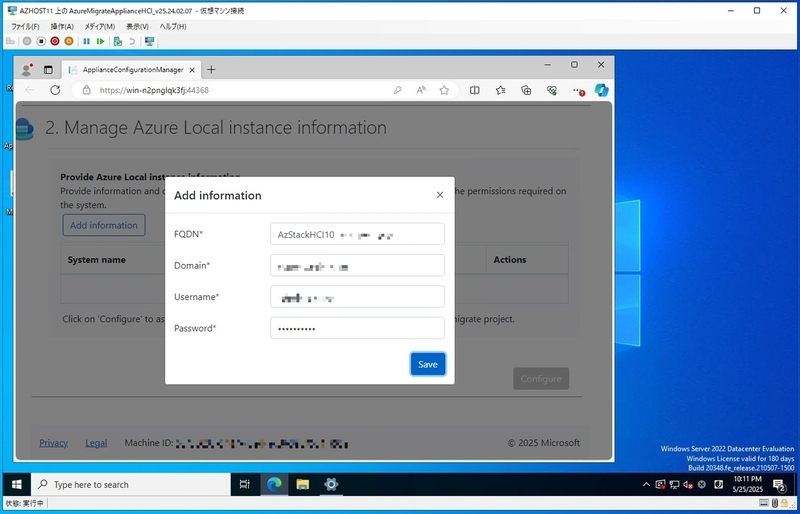Viewport: 800px width, 514px height.
Task: Open the 表示(V) menu
Action: pyautogui.click(x=137, y=27)
